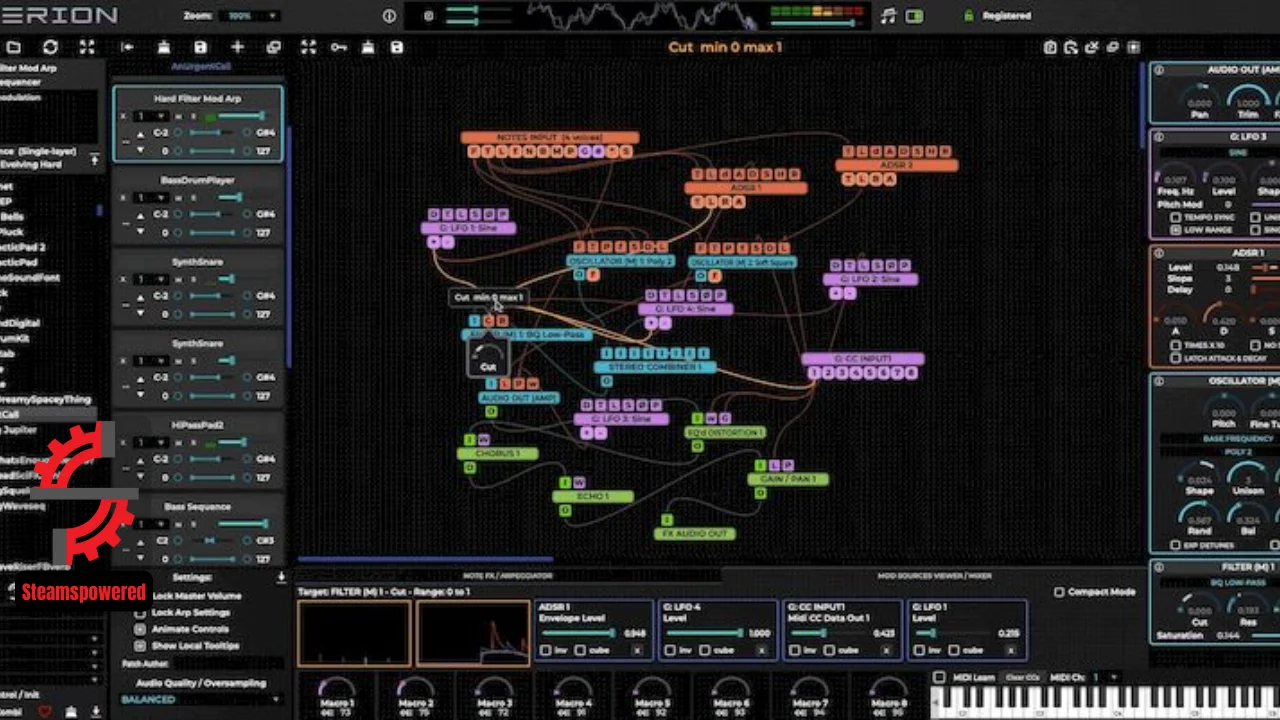The height and width of the screenshot is (720, 1280).
Task: Click the floppy save icon in graph toolbar
Action: pos(397,47)
